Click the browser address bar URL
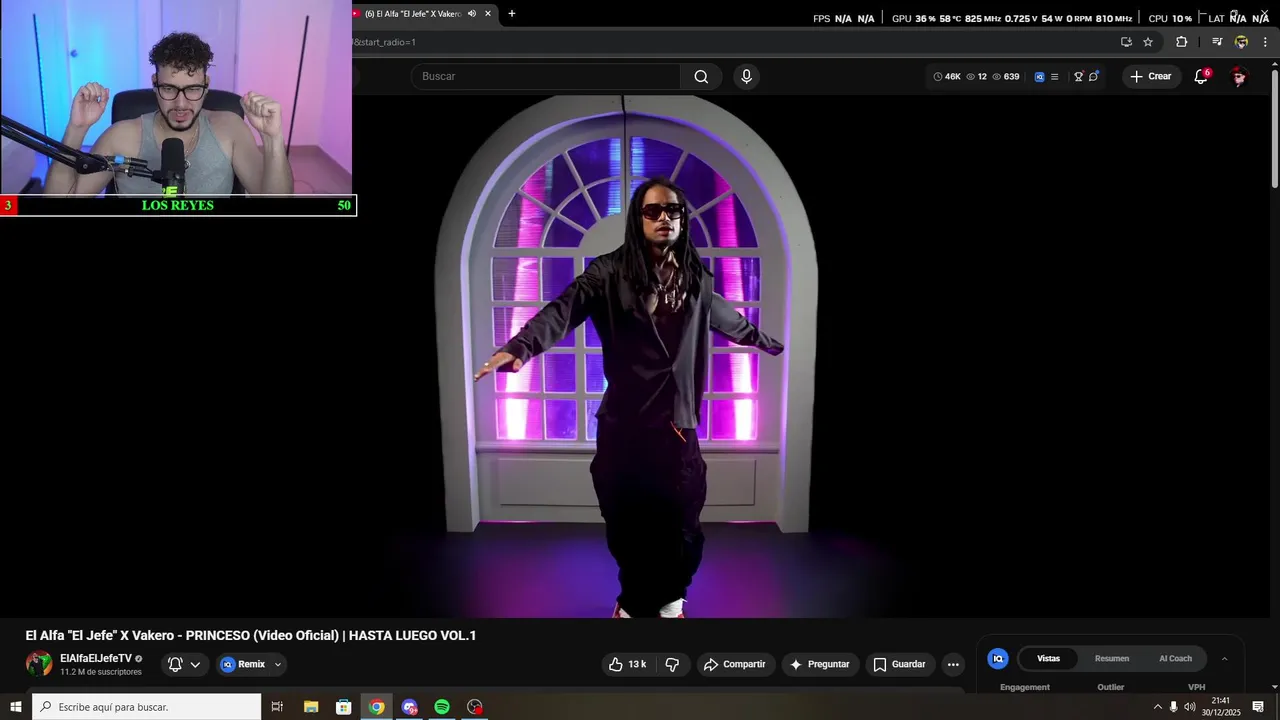The width and height of the screenshot is (1280, 720). [386, 42]
